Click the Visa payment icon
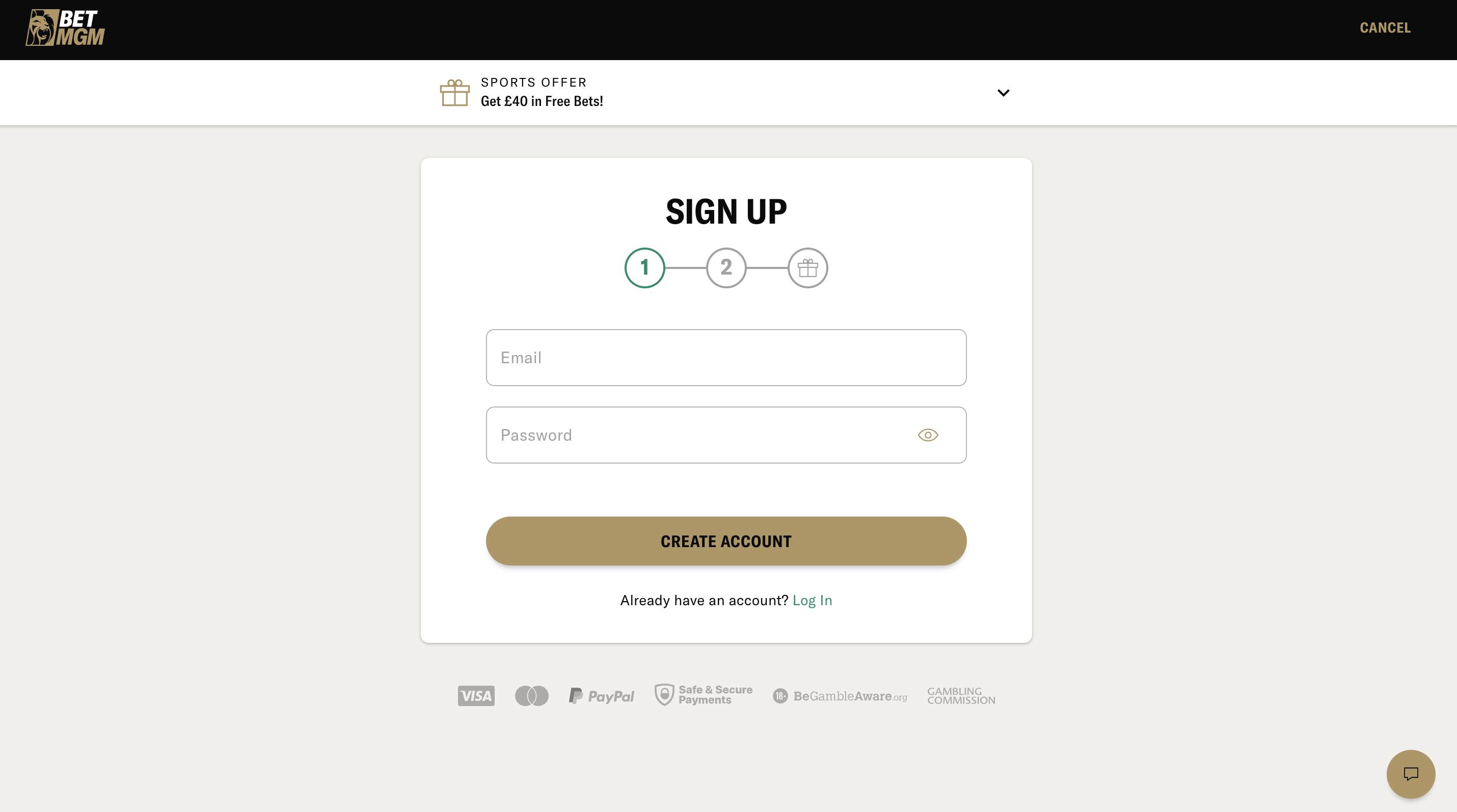1457x812 pixels. pos(475,695)
